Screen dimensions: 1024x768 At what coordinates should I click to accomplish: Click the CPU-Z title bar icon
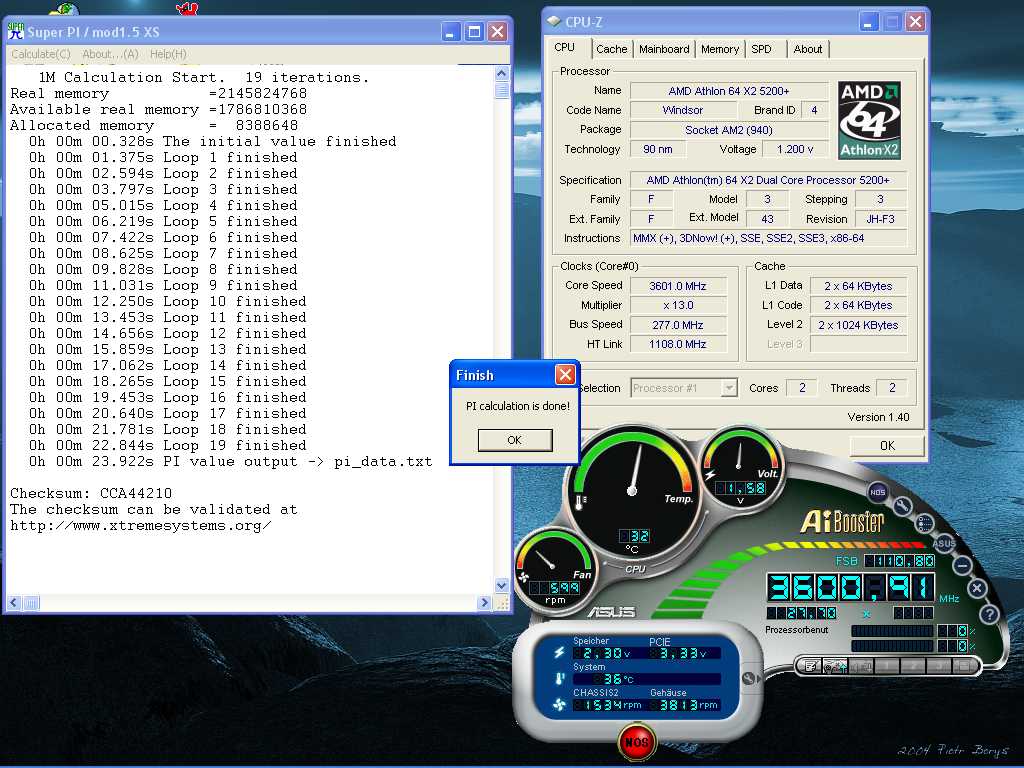[x=554, y=22]
